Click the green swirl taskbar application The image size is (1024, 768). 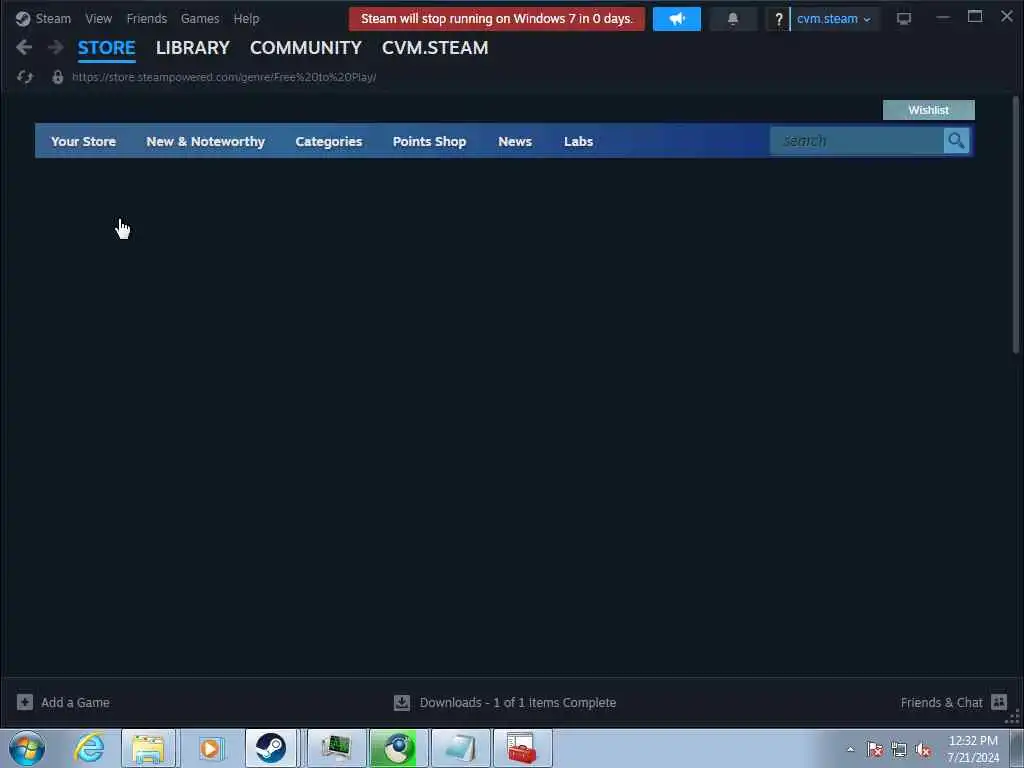click(x=397, y=748)
